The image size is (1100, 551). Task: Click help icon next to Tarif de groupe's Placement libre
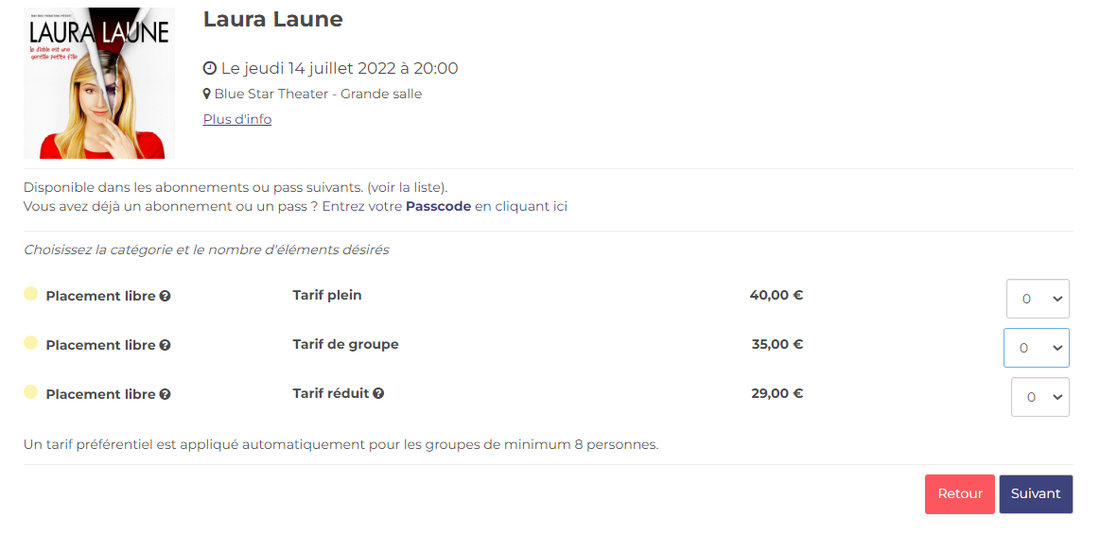point(165,345)
